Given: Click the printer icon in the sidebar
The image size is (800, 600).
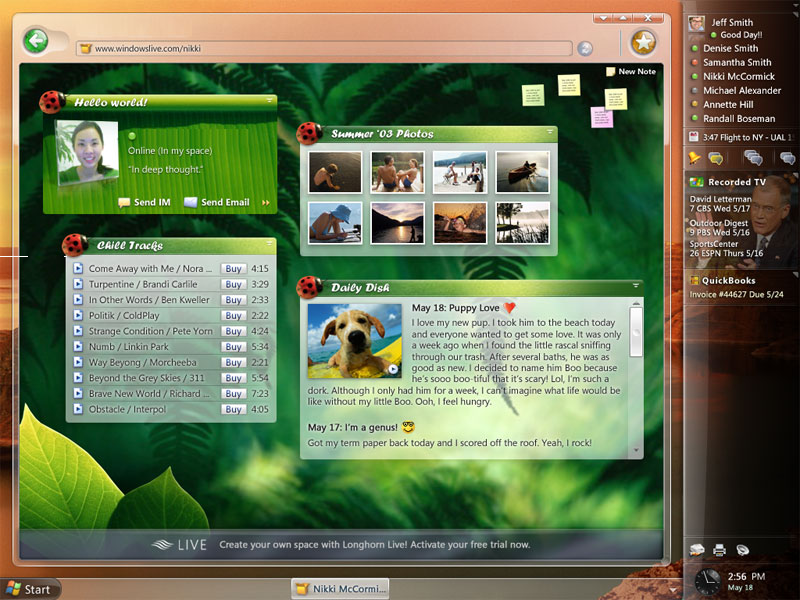Looking at the screenshot, I should pyautogui.click(x=719, y=550).
